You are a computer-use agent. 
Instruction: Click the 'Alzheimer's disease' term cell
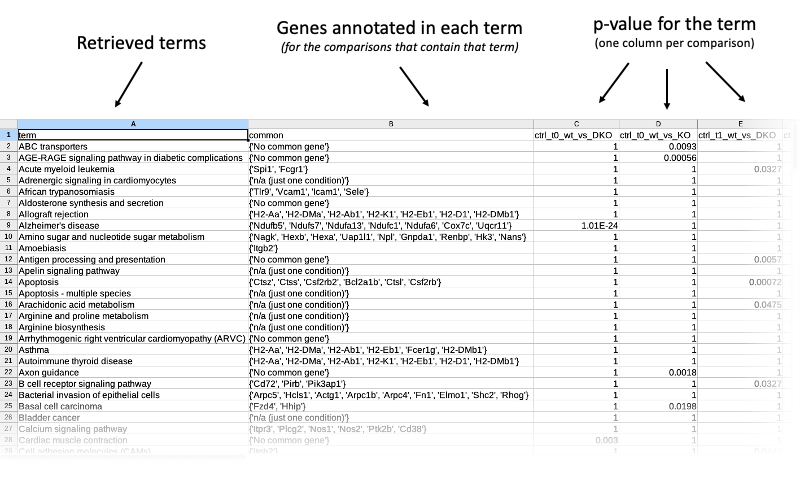(x=132, y=225)
